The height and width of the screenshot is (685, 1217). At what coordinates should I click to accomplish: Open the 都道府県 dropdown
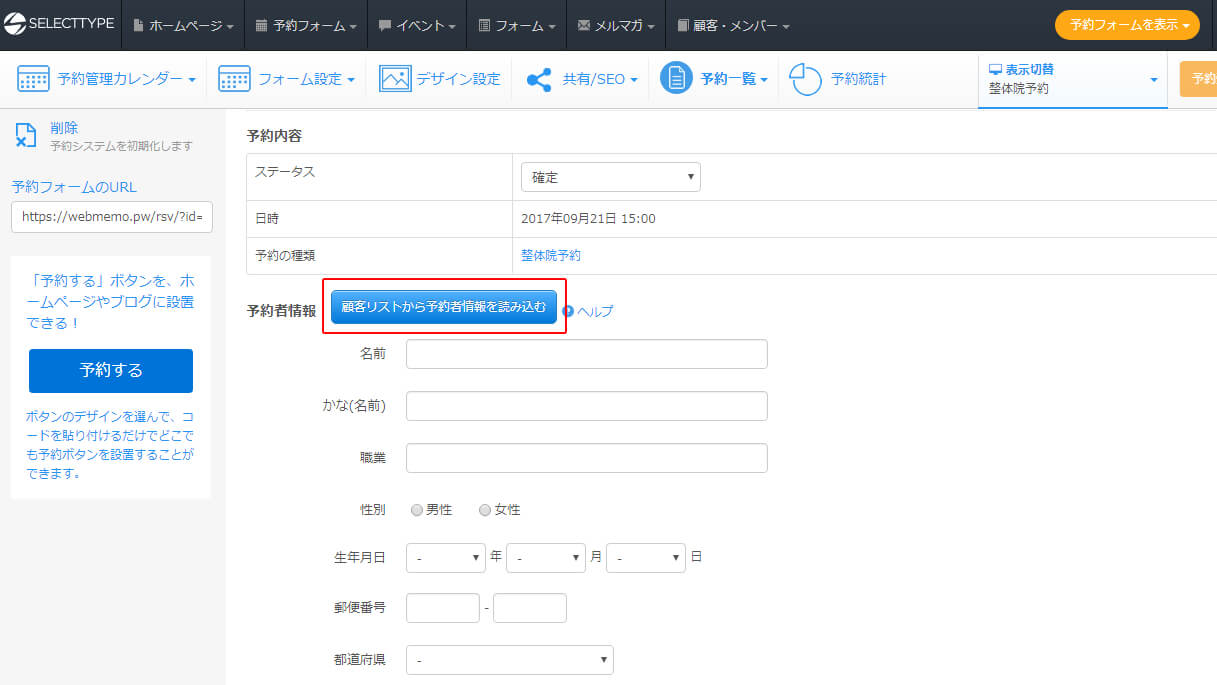[x=509, y=660]
